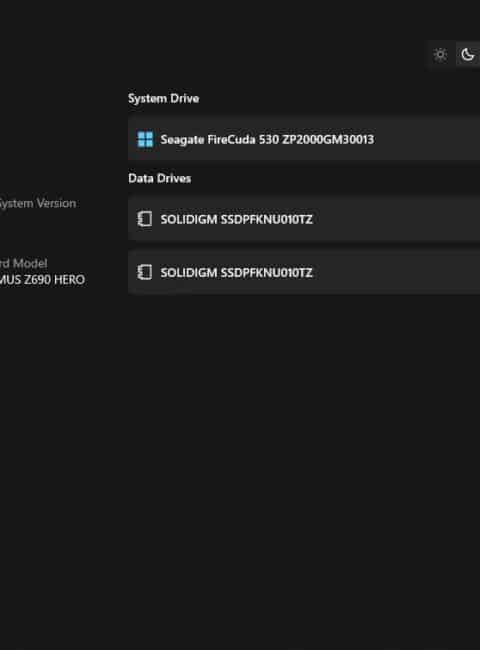Screen dimensions: 480x650
Task: Click the 'System Drive' heading
Action: click(x=163, y=98)
